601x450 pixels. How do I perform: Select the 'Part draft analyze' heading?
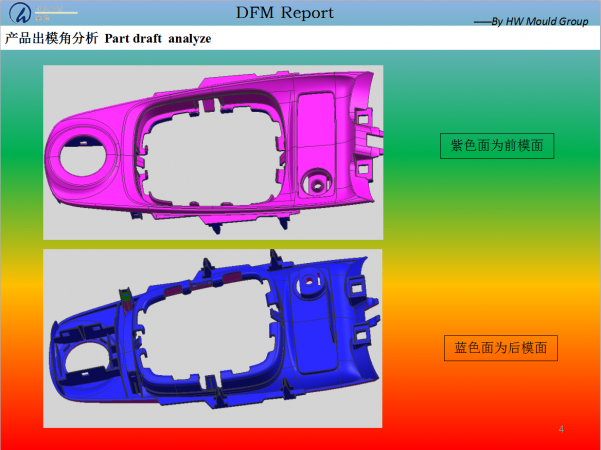(158, 39)
